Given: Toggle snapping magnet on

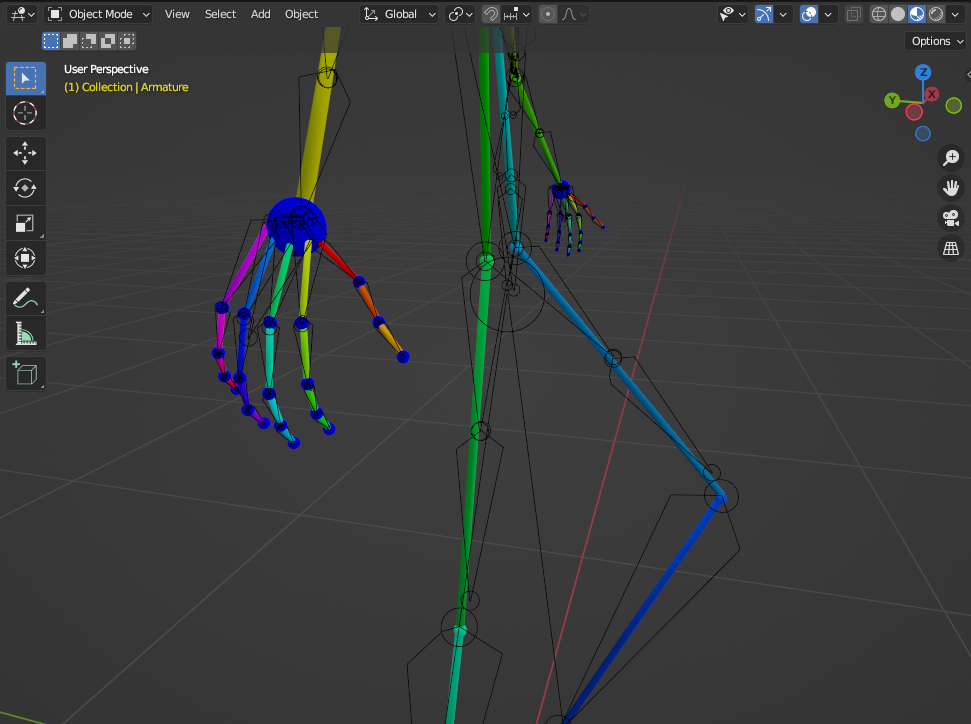Looking at the screenshot, I should click(x=490, y=14).
